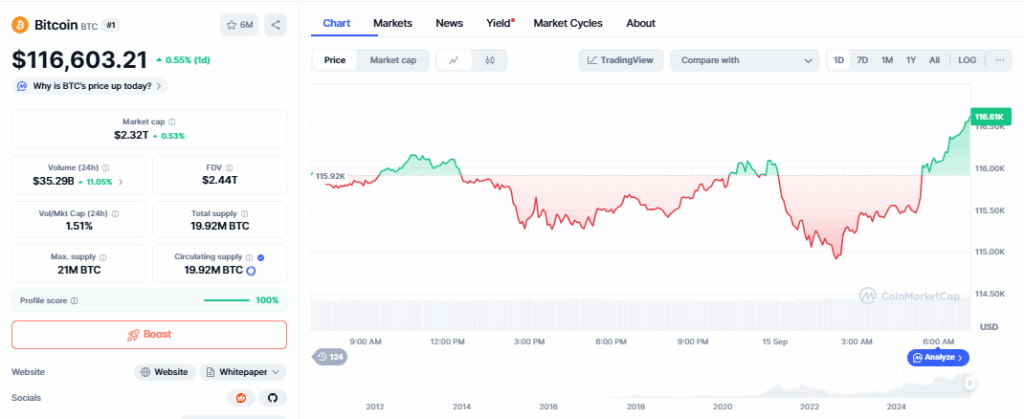This screenshot has width=1024, height=419.
Task: Open the chart more options ellipsis
Action: coord(1000,60)
